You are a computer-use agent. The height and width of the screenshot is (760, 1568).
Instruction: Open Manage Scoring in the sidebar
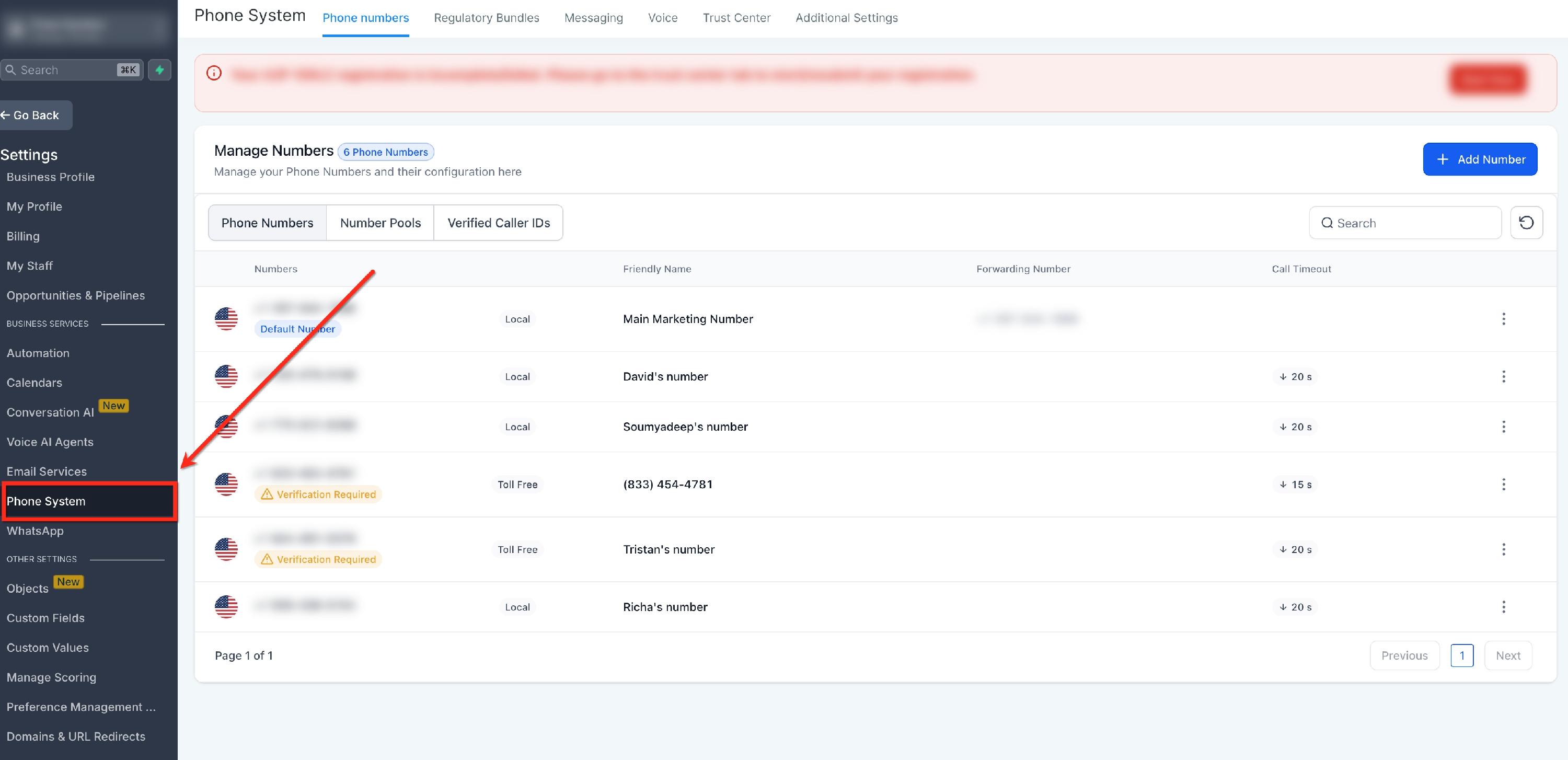51,677
